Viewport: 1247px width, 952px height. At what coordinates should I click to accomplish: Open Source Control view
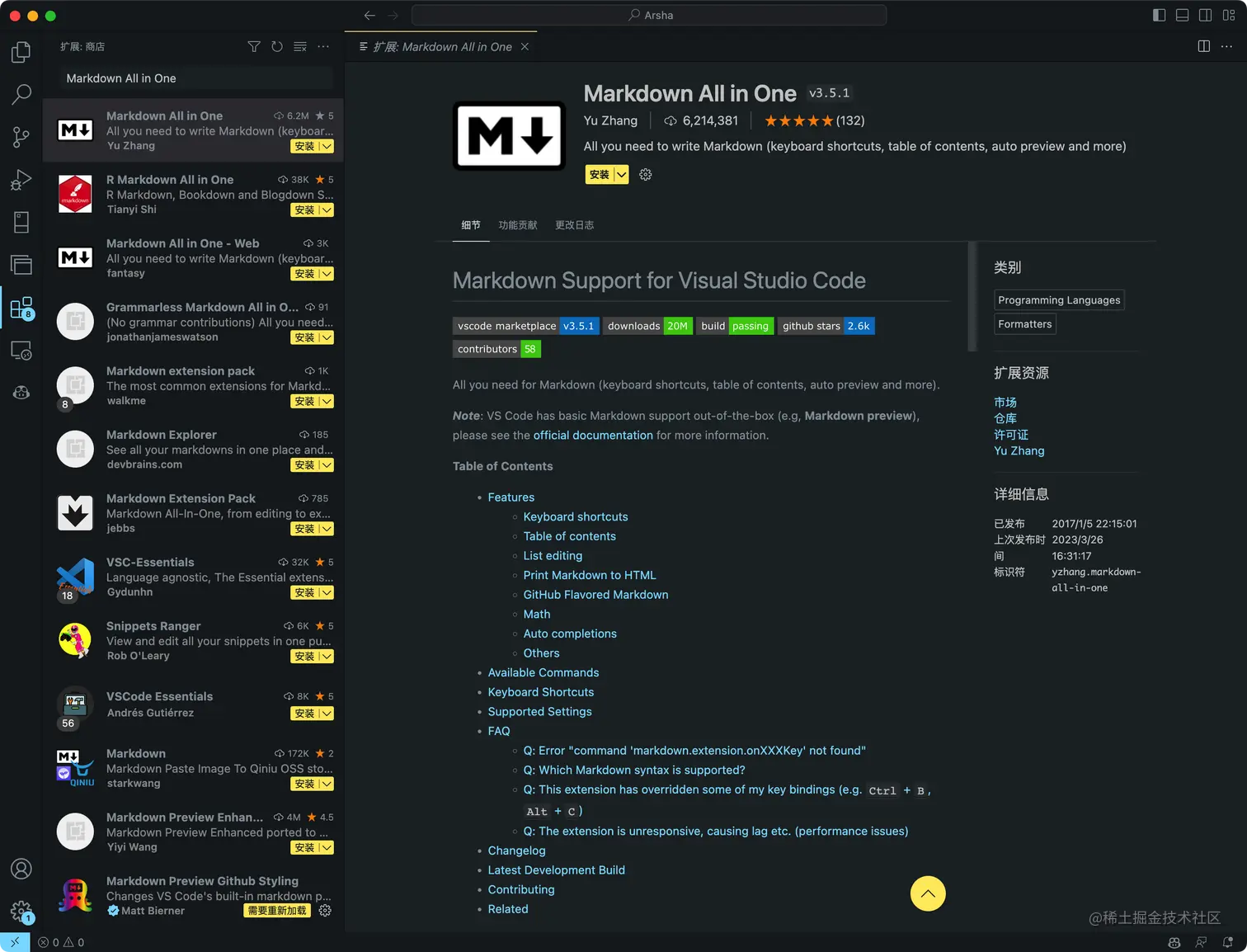click(21, 137)
